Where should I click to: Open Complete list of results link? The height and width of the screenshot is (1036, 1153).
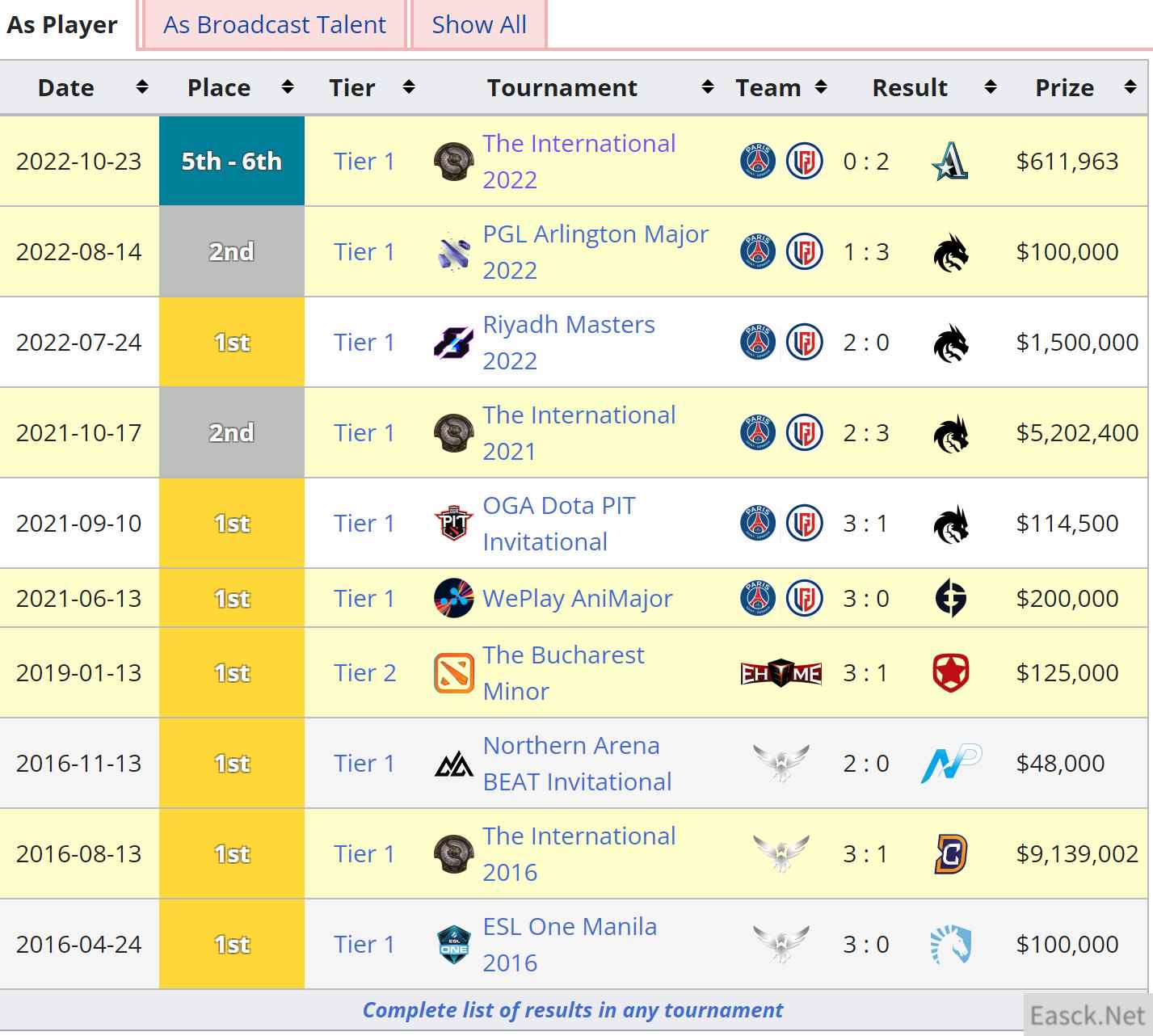pyautogui.click(x=572, y=1010)
